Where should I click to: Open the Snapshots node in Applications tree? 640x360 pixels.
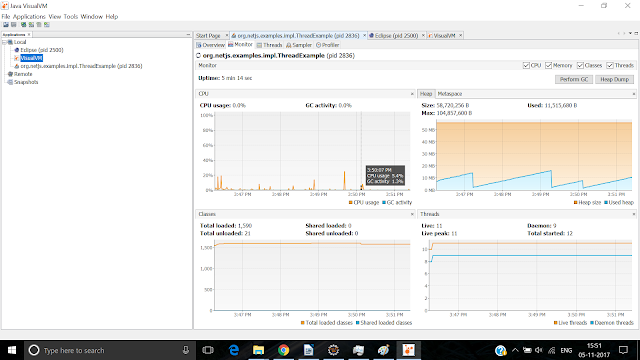(26, 82)
